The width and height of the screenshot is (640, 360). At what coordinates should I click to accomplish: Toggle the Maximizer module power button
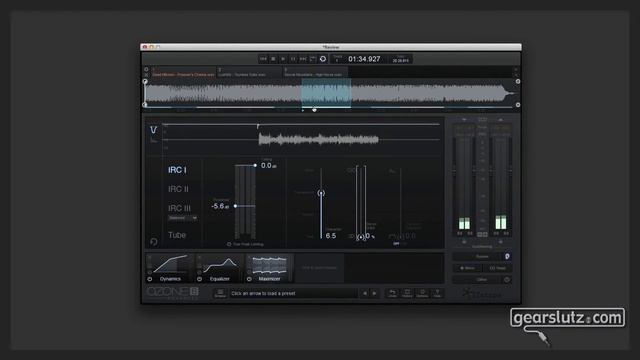249,279
